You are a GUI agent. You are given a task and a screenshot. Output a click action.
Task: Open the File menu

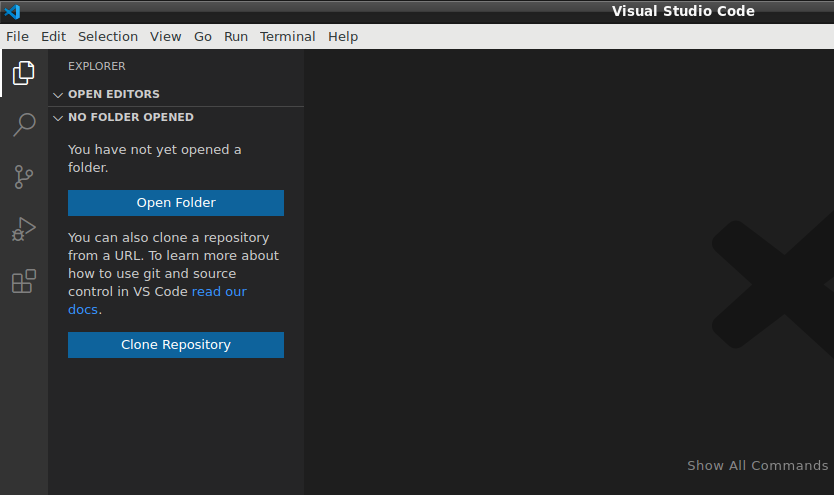[x=18, y=37]
